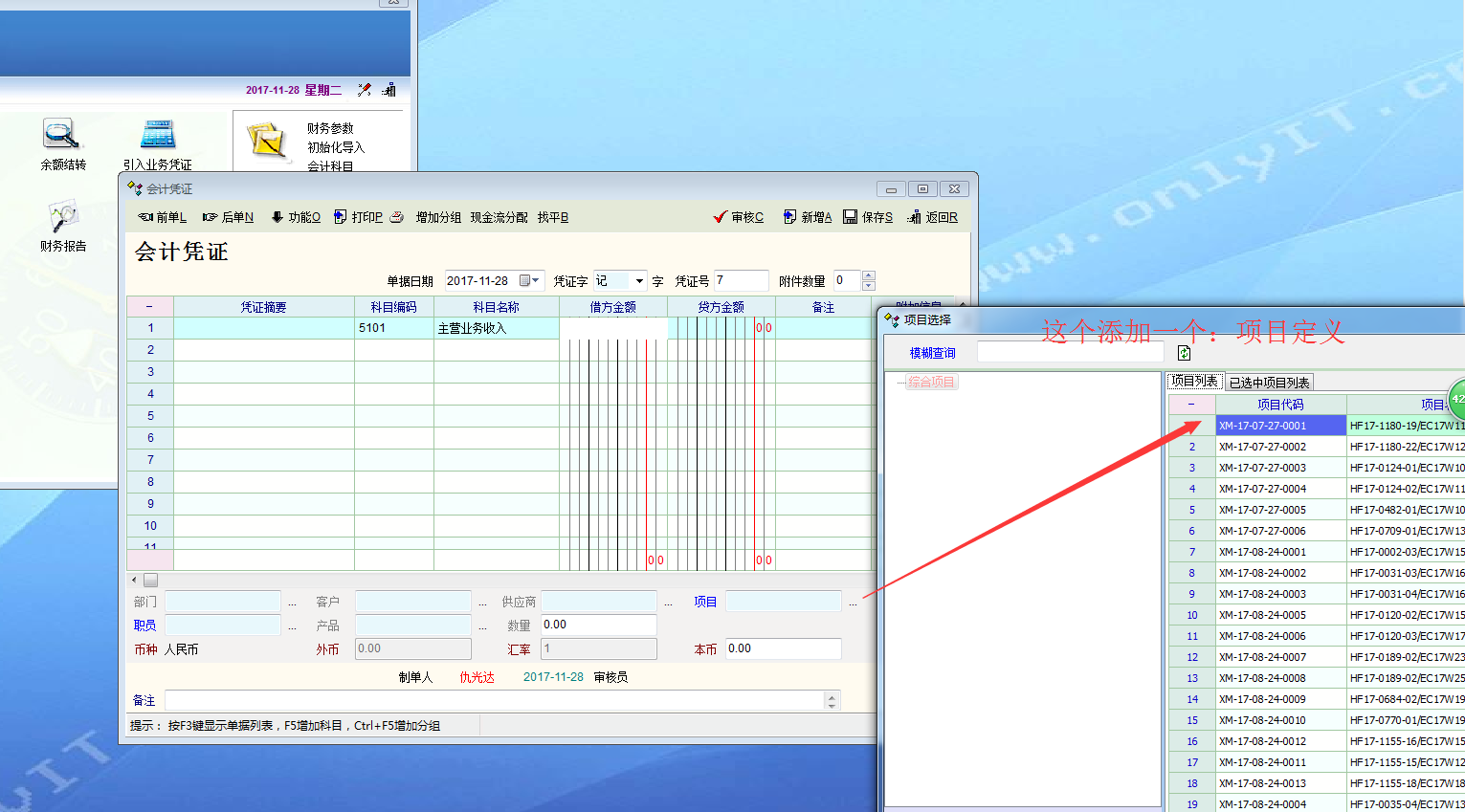Click the 增加分组 toolbar button

[x=438, y=217]
